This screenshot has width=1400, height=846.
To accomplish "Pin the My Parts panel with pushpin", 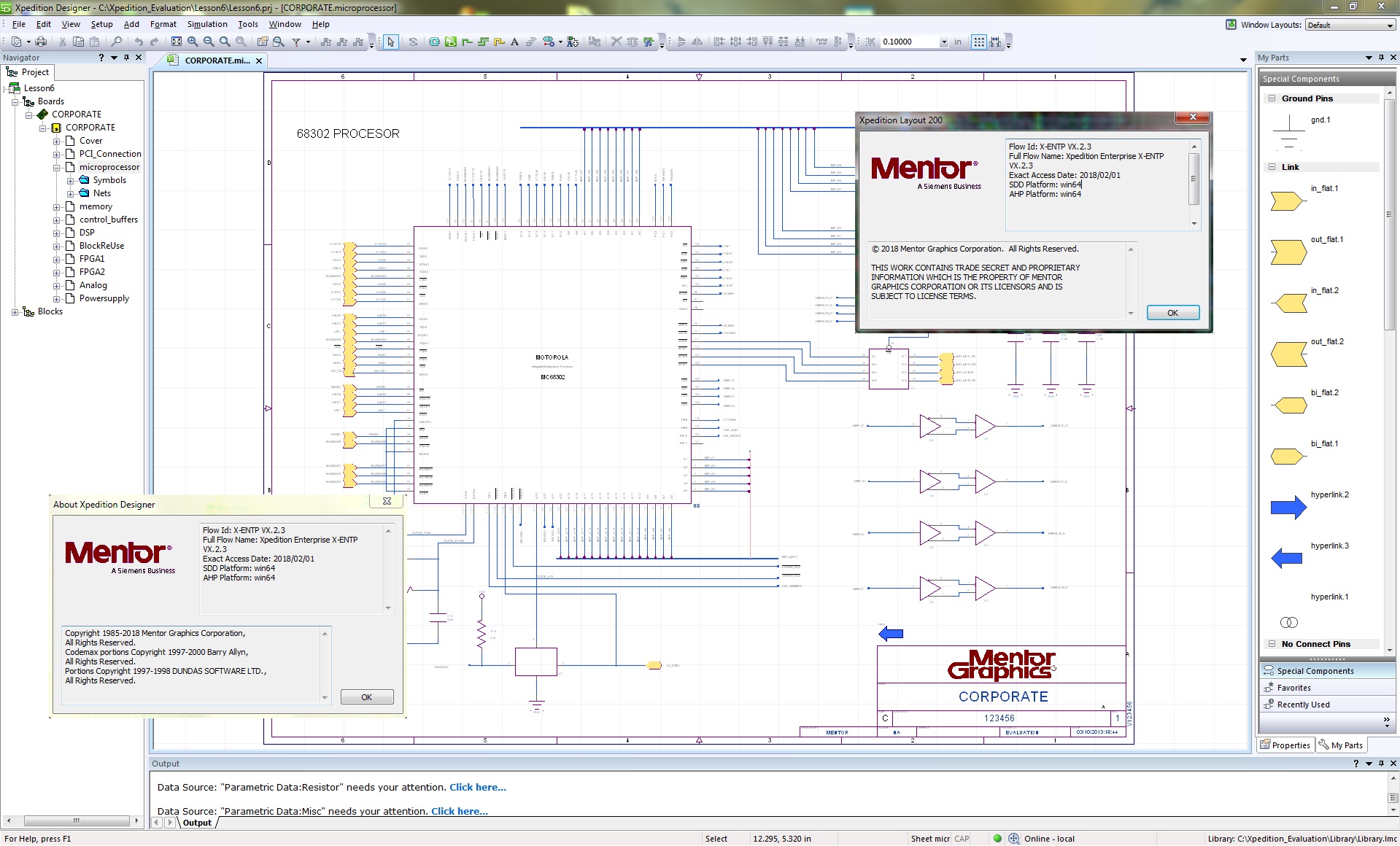I will (x=1381, y=57).
